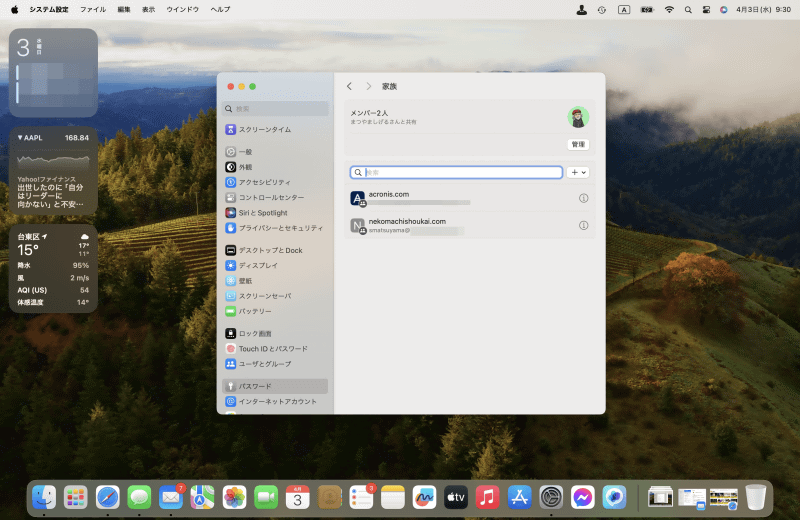Screen dimensions: 800x520
Task: Open ロック画面 settings
Action: coord(275,333)
